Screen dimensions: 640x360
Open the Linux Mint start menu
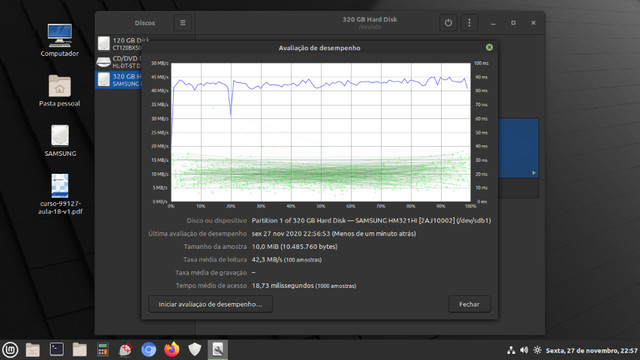click(10, 350)
